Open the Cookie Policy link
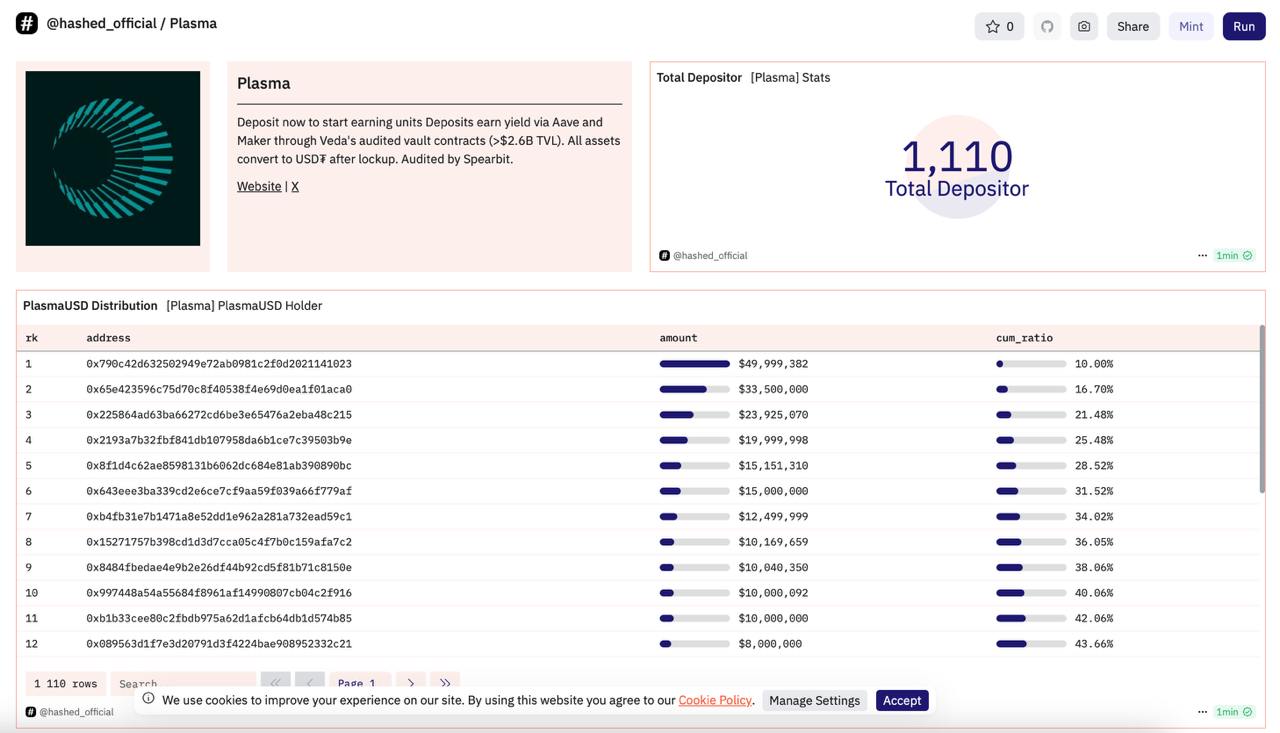 pos(715,700)
